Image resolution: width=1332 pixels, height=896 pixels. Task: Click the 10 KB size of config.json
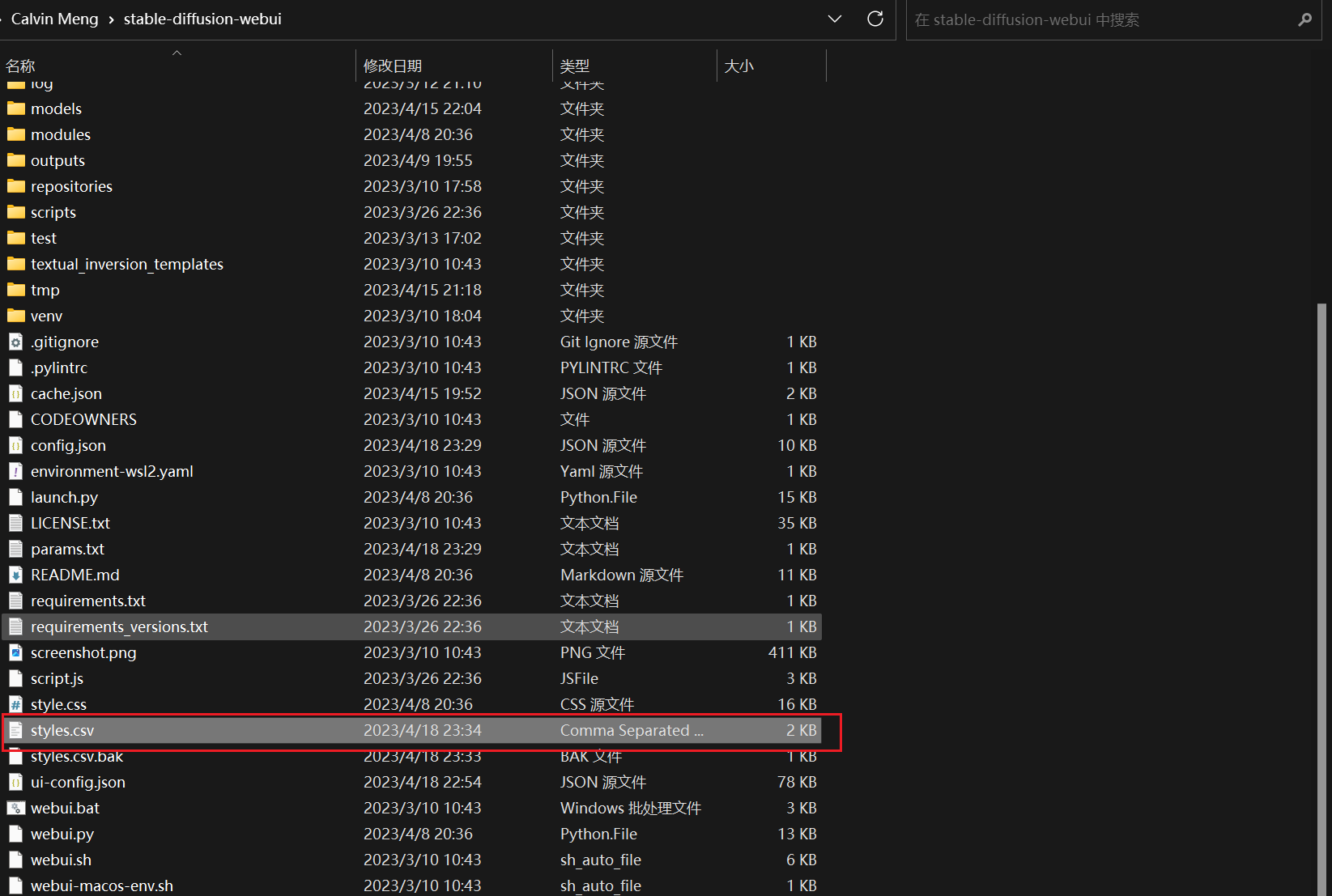[797, 445]
